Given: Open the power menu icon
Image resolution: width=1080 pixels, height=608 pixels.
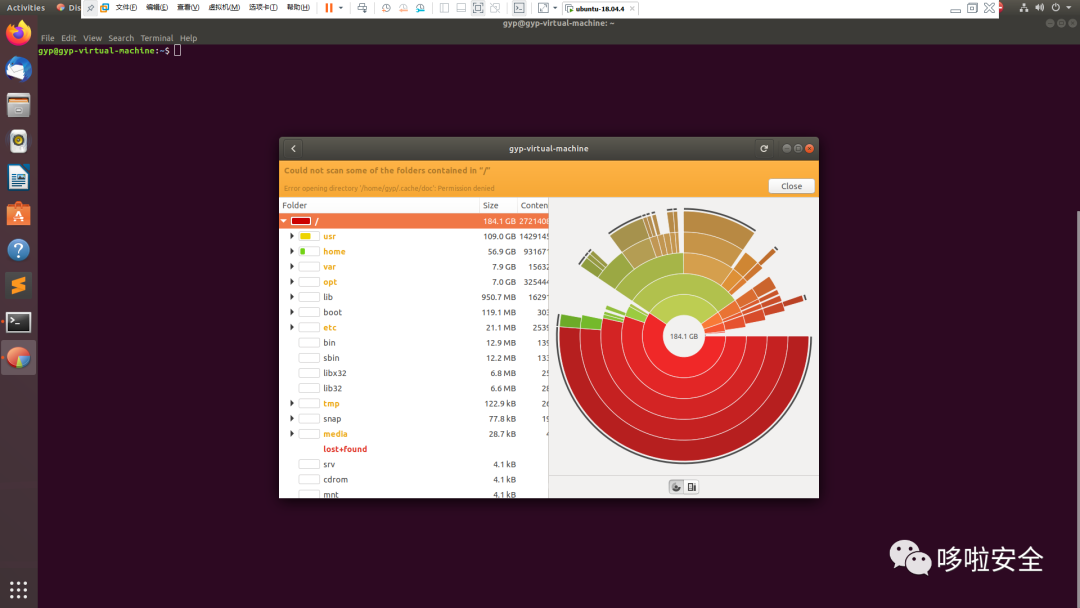Looking at the screenshot, I should click(x=1055, y=8).
